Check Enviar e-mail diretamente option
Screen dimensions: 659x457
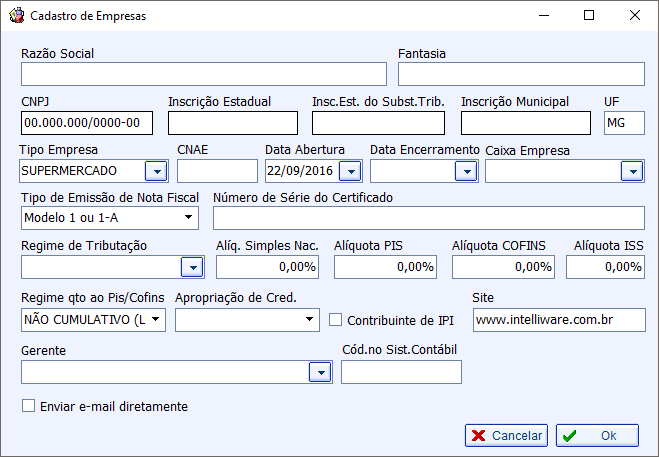pyautogui.click(x=29, y=406)
